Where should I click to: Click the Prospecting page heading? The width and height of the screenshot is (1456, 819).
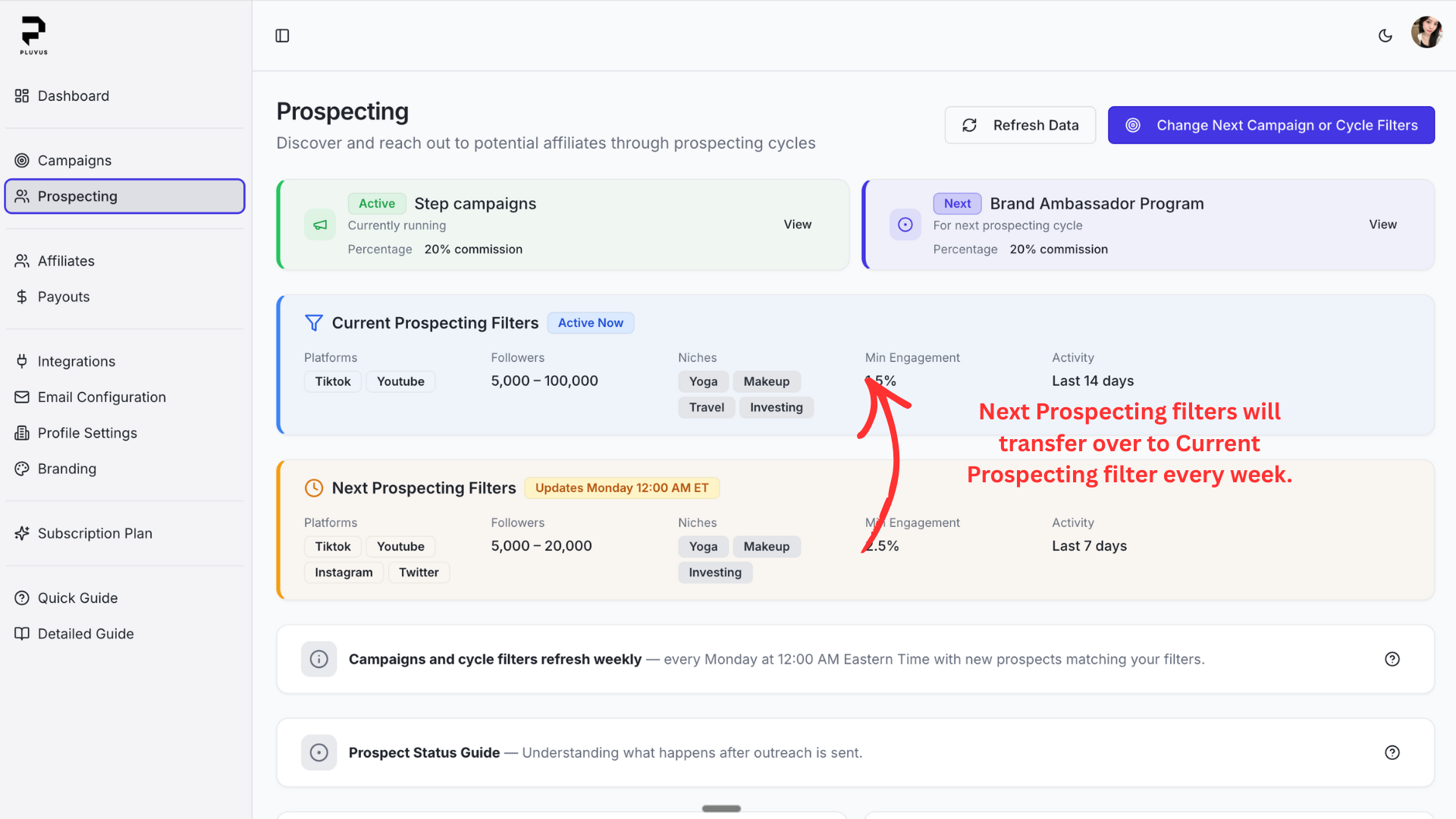tap(342, 111)
